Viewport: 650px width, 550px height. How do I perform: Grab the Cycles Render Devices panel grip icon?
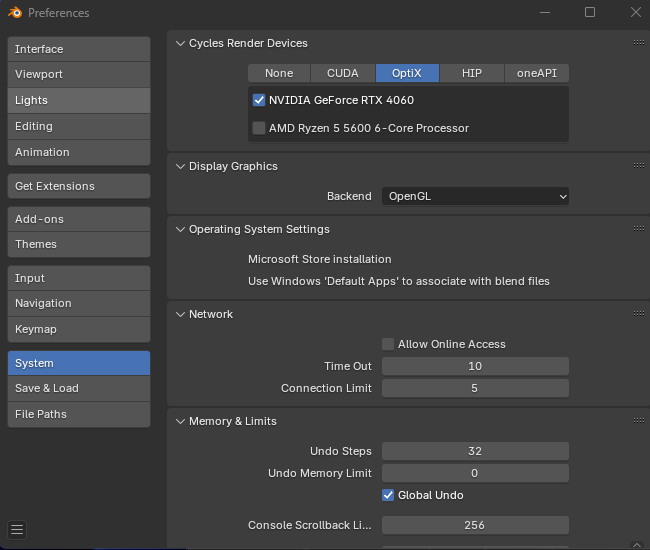638,43
